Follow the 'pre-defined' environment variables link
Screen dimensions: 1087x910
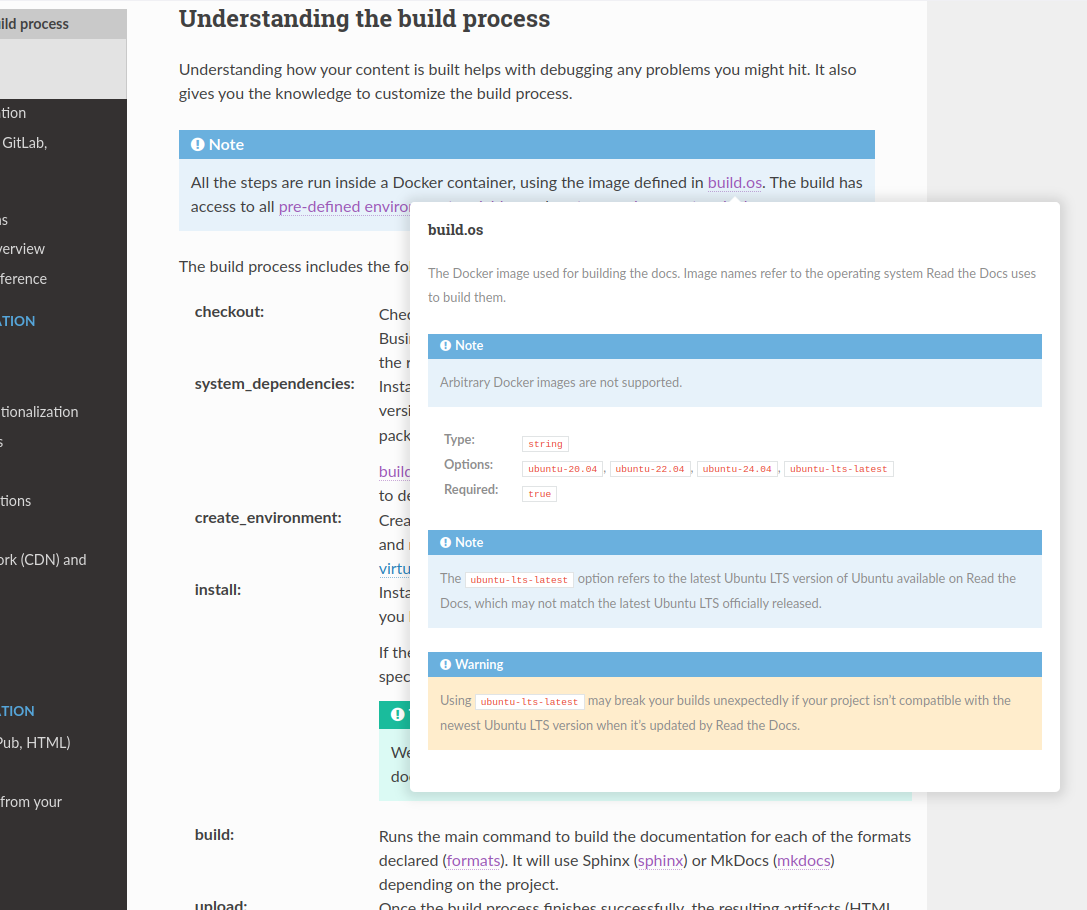344,207
